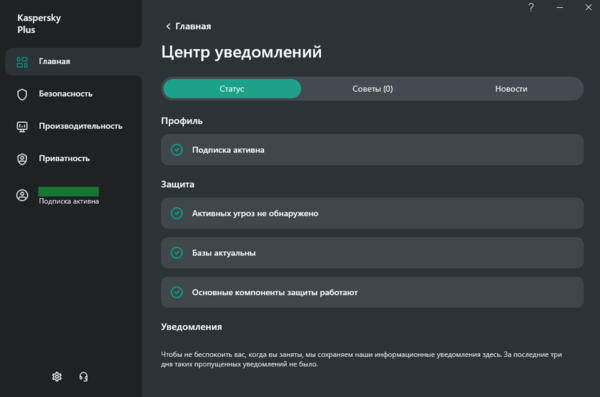Open help with the question mark icon

(531, 7)
